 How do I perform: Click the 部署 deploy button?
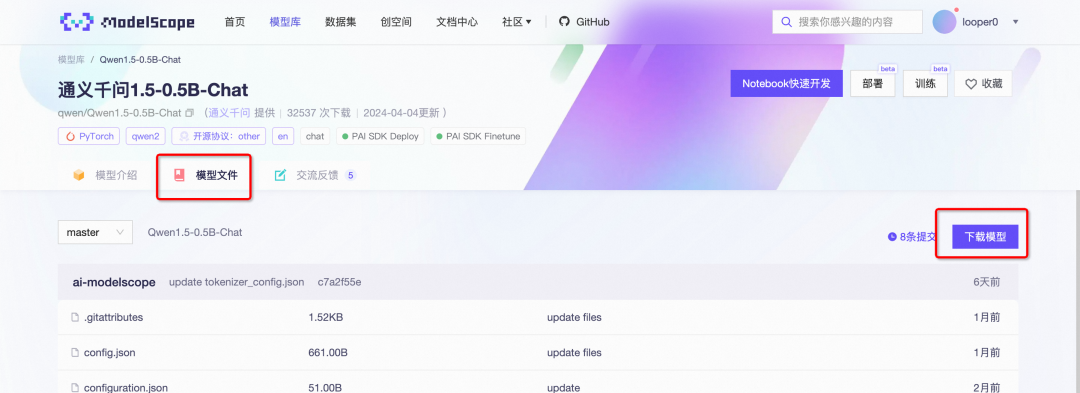tap(873, 84)
